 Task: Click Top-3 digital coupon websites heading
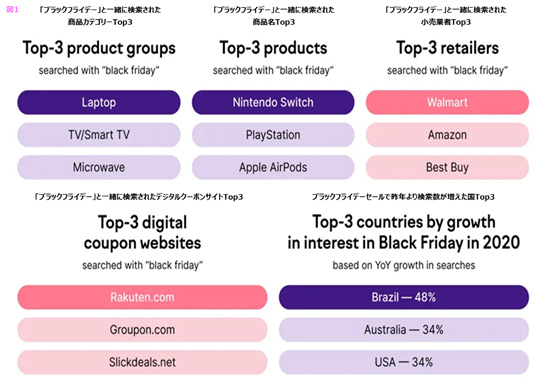(142, 233)
